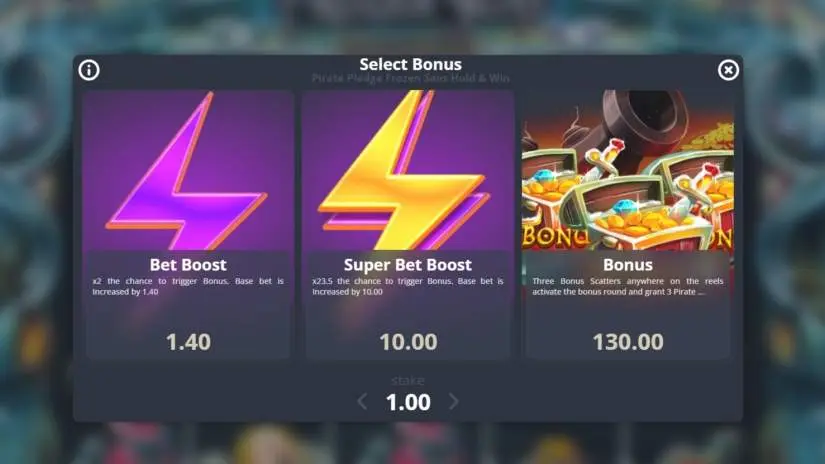Click the Three Bonus Scatters description text
The height and width of the screenshot is (464, 825).
pos(628,286)
